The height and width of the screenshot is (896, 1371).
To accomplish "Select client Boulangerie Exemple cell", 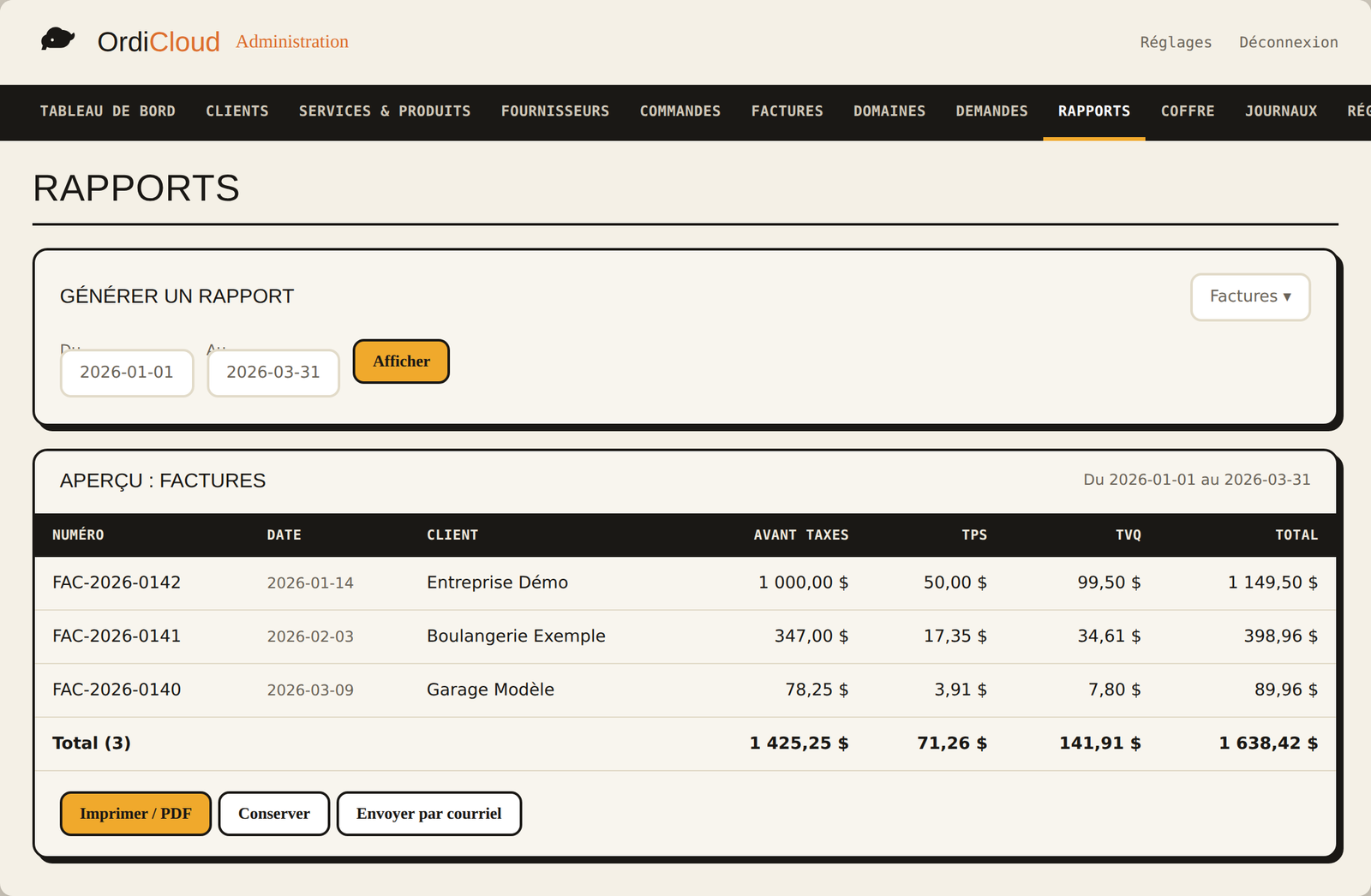I will tap(516, 636).
